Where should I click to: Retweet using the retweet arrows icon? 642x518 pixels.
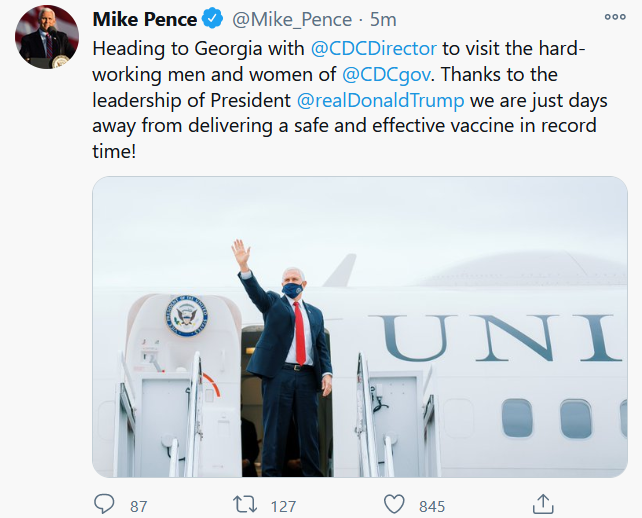coord(245,504)
